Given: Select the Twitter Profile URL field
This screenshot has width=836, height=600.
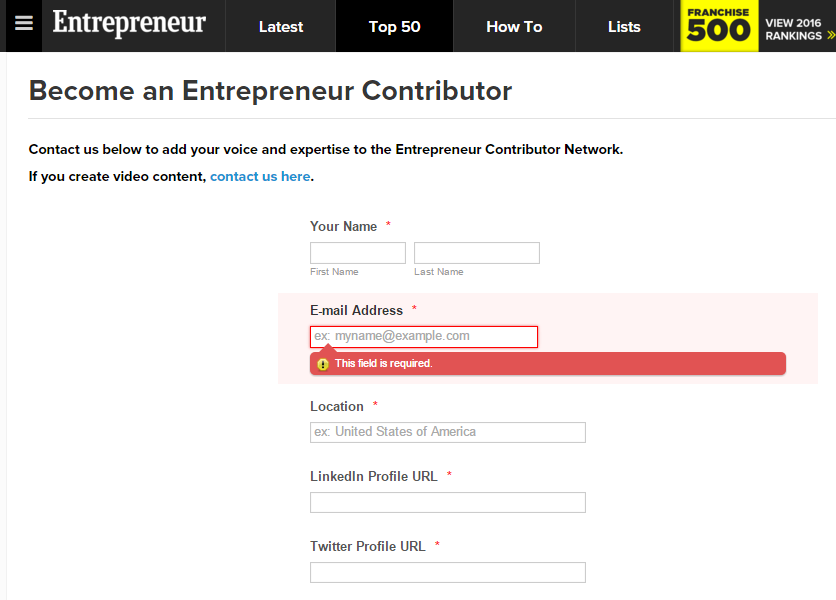Looking at the screenshot, I should point(448,572).
